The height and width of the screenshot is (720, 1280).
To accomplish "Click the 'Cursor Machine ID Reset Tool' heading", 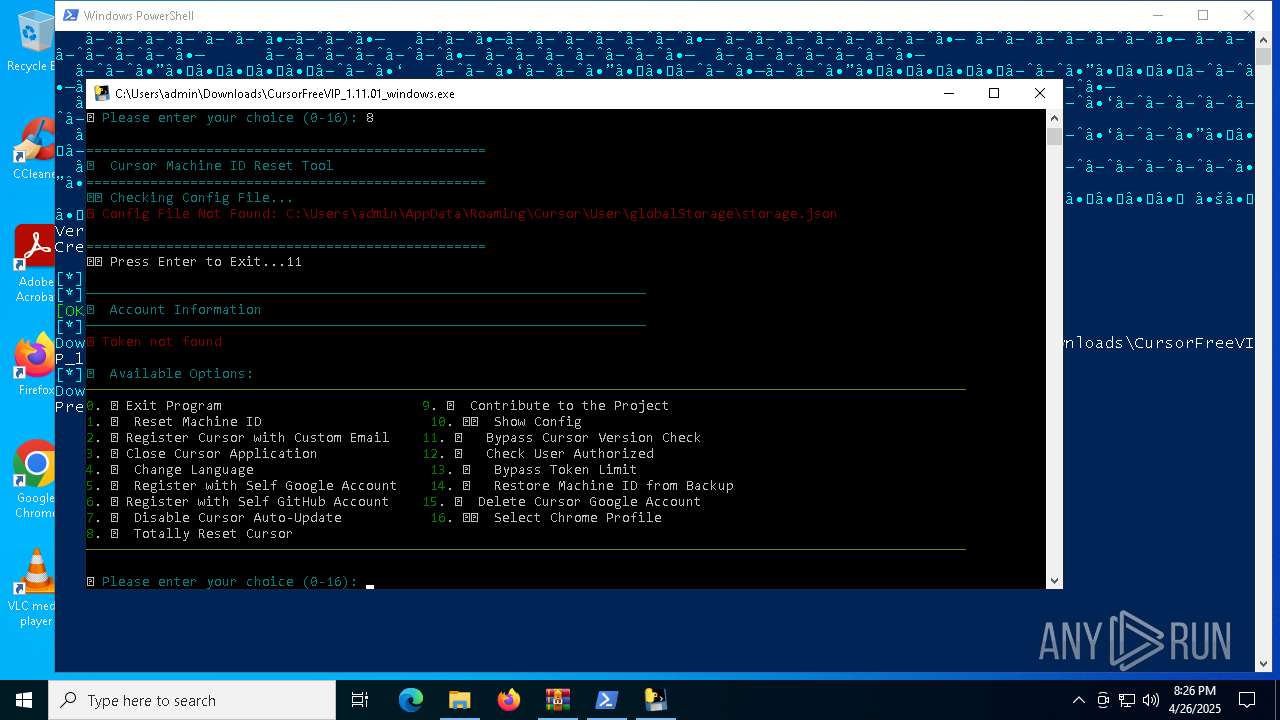I will tap(222, 165).
